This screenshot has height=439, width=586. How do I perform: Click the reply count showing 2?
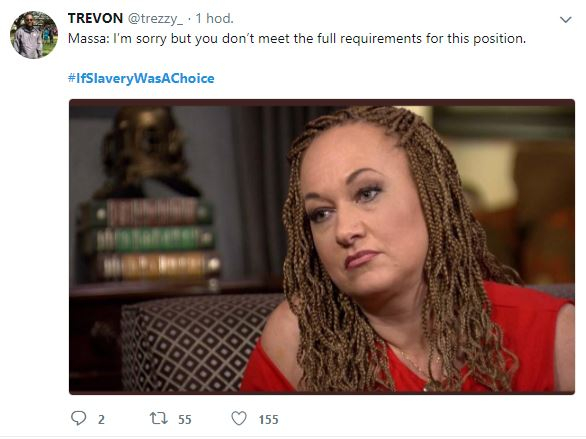point(101,420)
